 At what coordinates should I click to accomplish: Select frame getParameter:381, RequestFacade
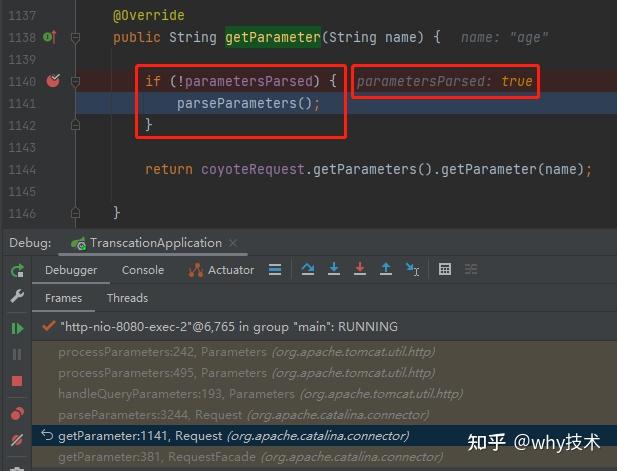coord(324,457)
